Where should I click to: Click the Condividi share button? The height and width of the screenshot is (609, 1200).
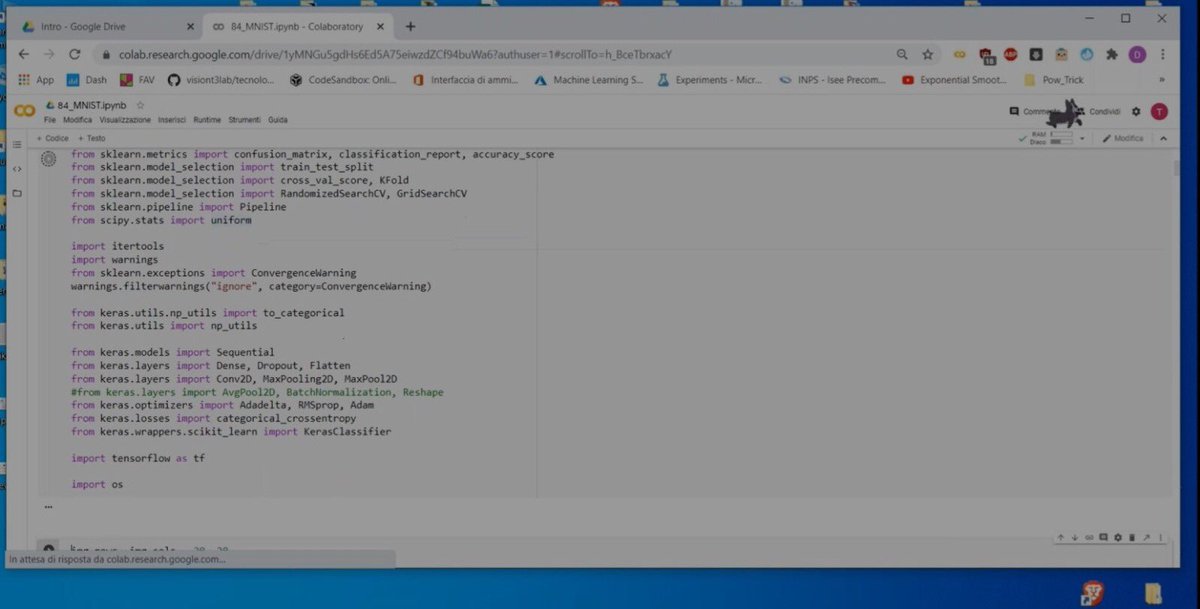pos(1099,112)
